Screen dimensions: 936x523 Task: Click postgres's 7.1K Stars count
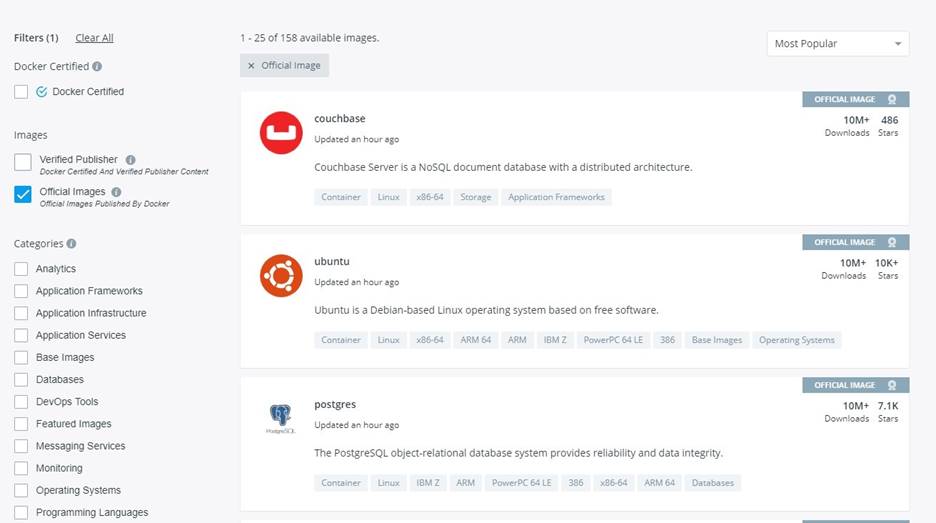[x=888, y=406]
